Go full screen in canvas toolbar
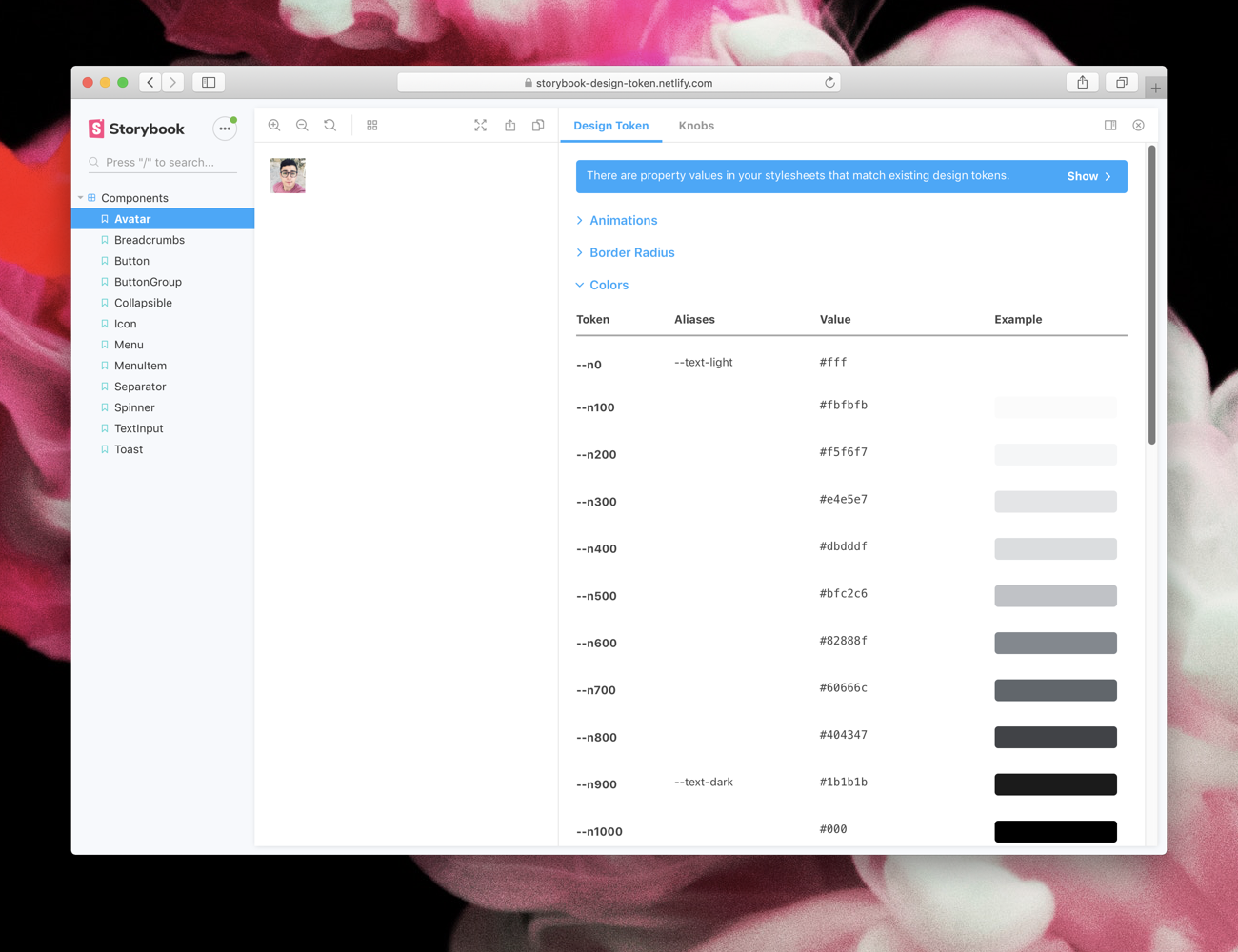 (x=481, y=126)
